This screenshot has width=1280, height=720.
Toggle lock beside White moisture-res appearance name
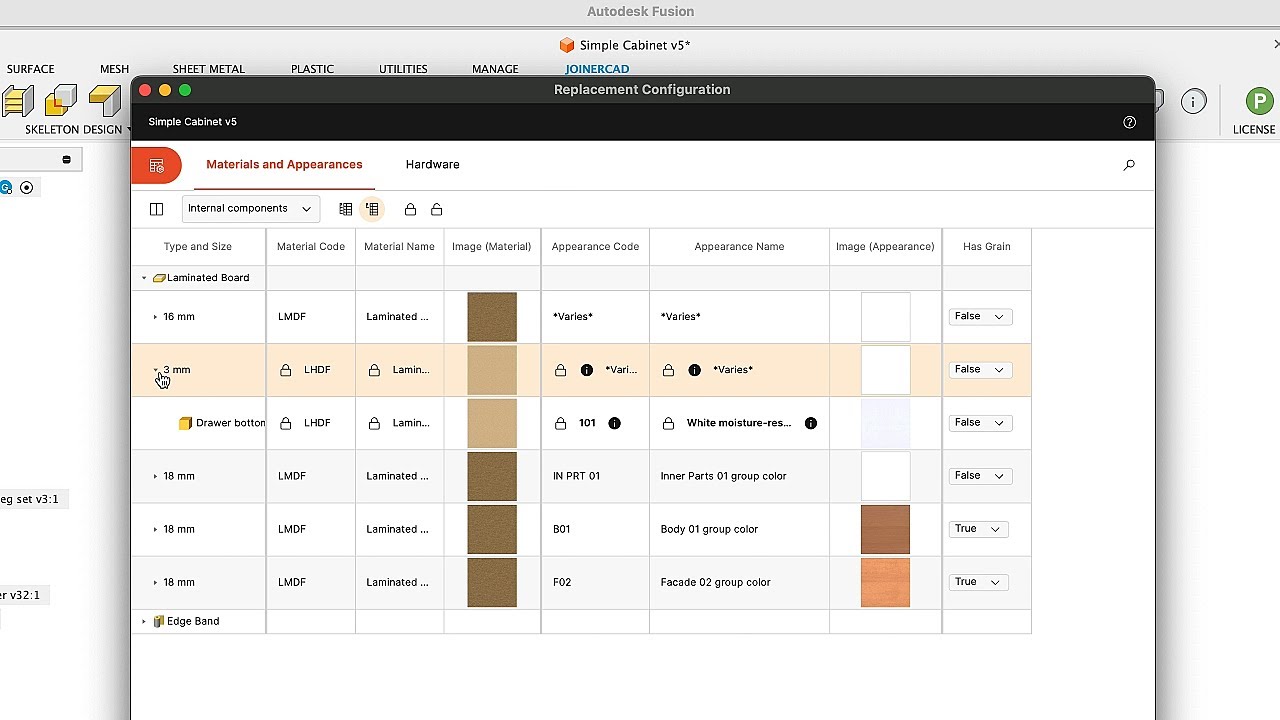tap(668, 423)
